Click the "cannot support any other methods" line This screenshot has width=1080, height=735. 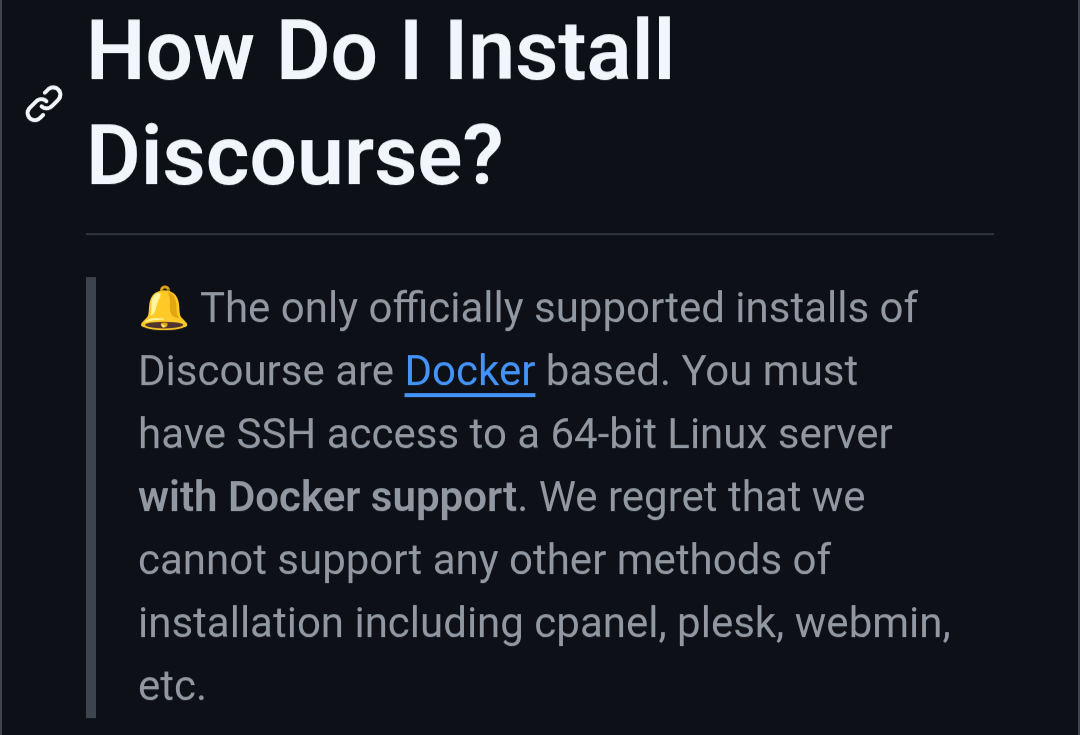click(x=484, y=560)
